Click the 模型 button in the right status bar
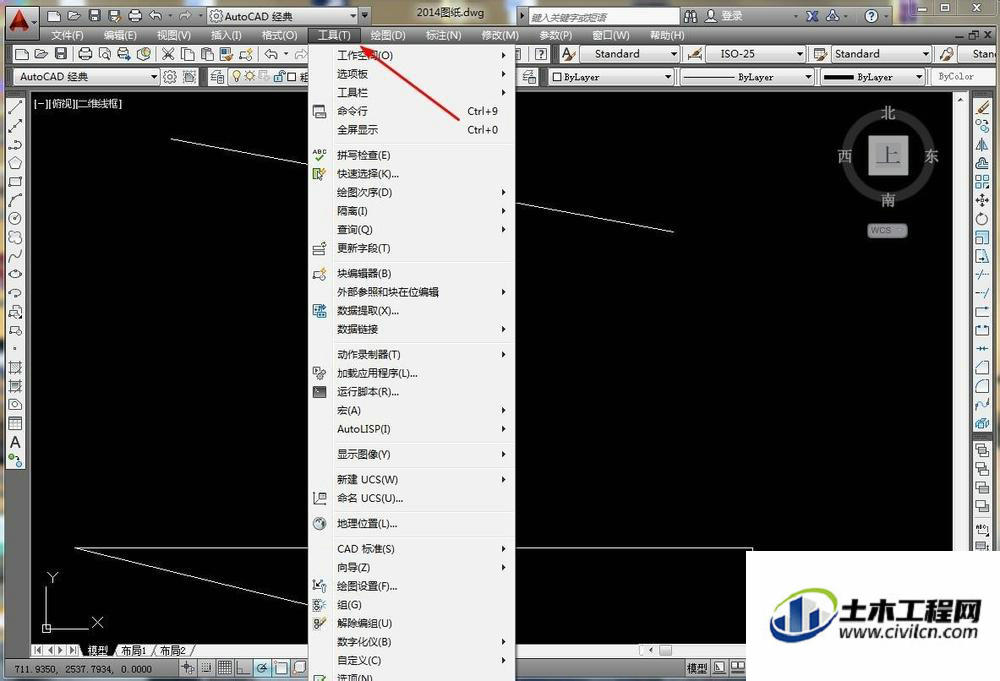 click(x=696, y=668)
